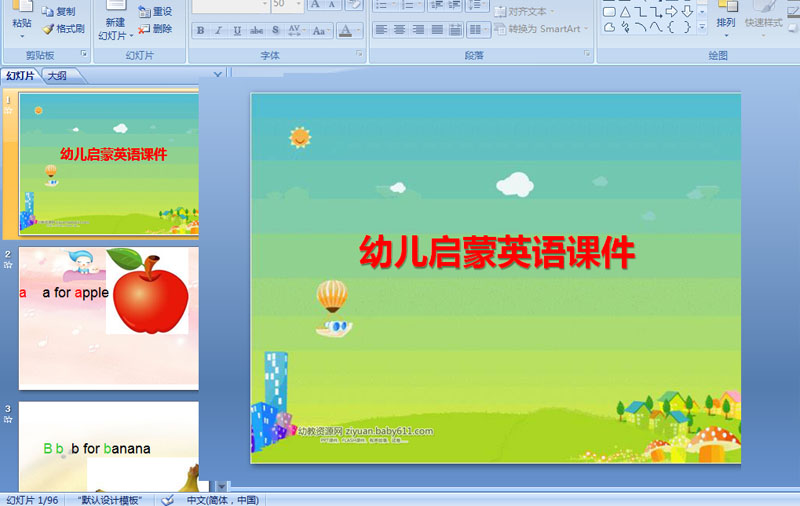The width and height of the screenshot is (800, 506).
Task: Click the Distributed alignment button
Action: click(455, 30)
